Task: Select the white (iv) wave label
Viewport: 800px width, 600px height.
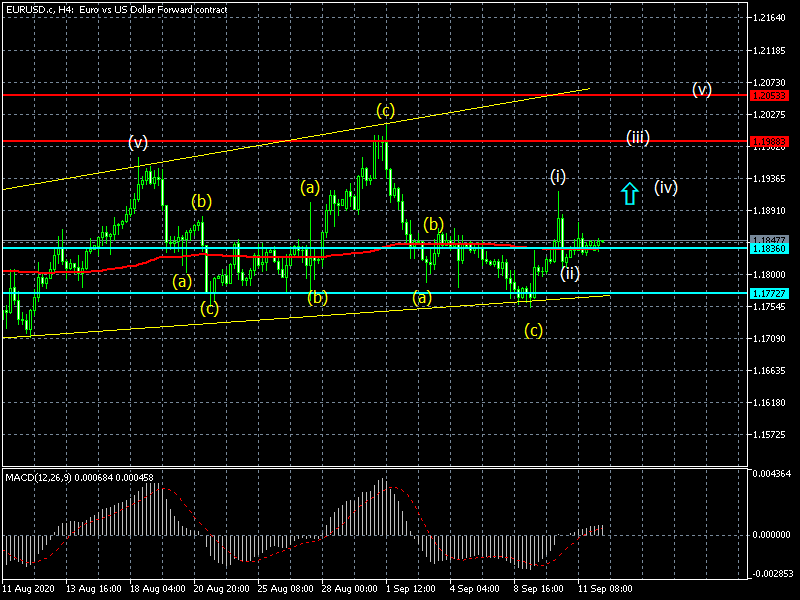Action: (666, 187)
